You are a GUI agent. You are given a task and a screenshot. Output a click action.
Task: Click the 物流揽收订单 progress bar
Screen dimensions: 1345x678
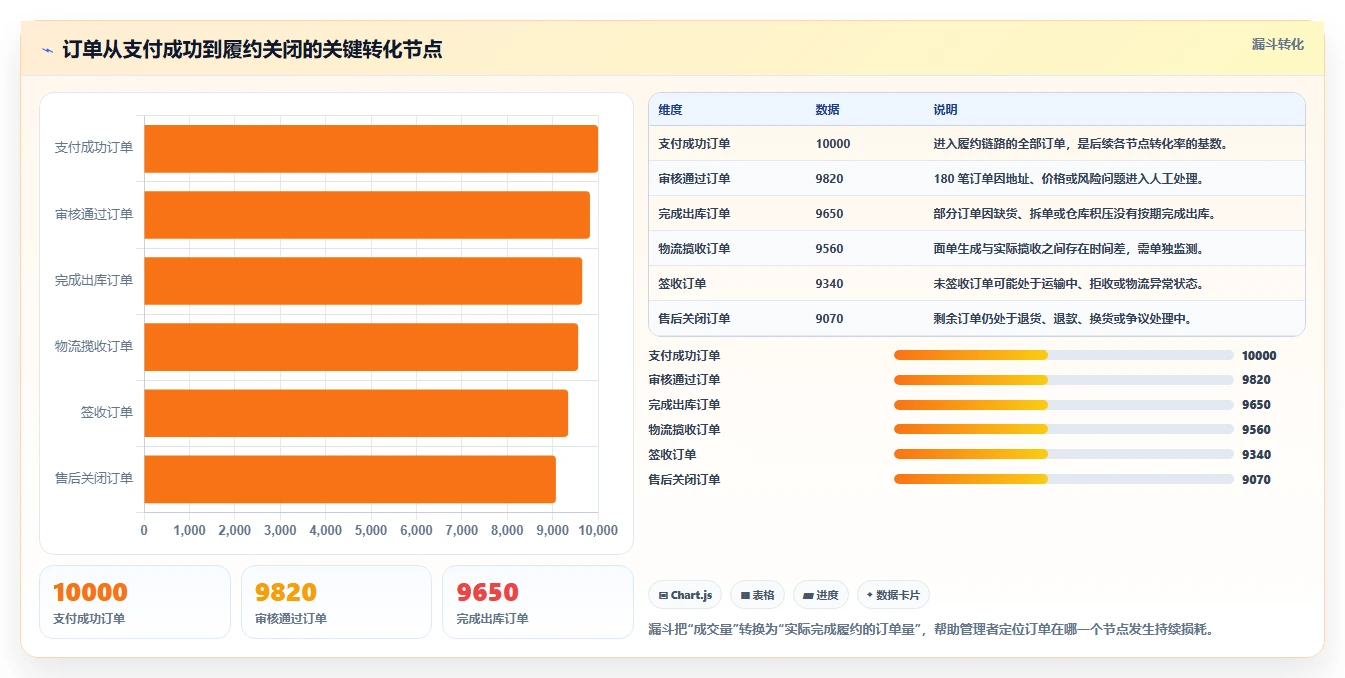click(x=1064, y=430)
